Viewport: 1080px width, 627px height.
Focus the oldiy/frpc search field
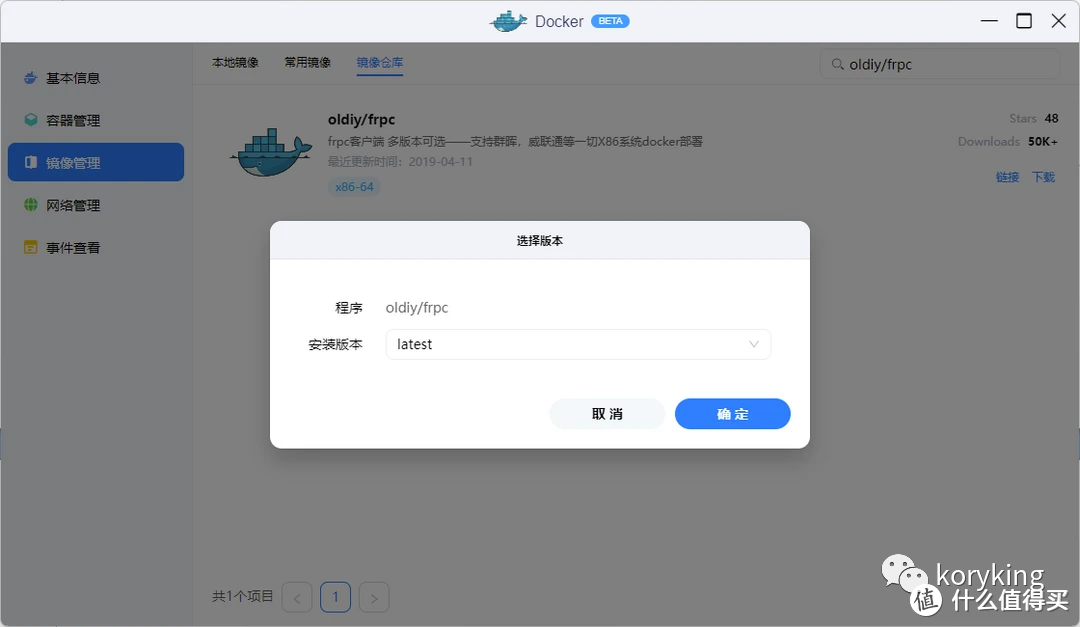coord(939,64)
